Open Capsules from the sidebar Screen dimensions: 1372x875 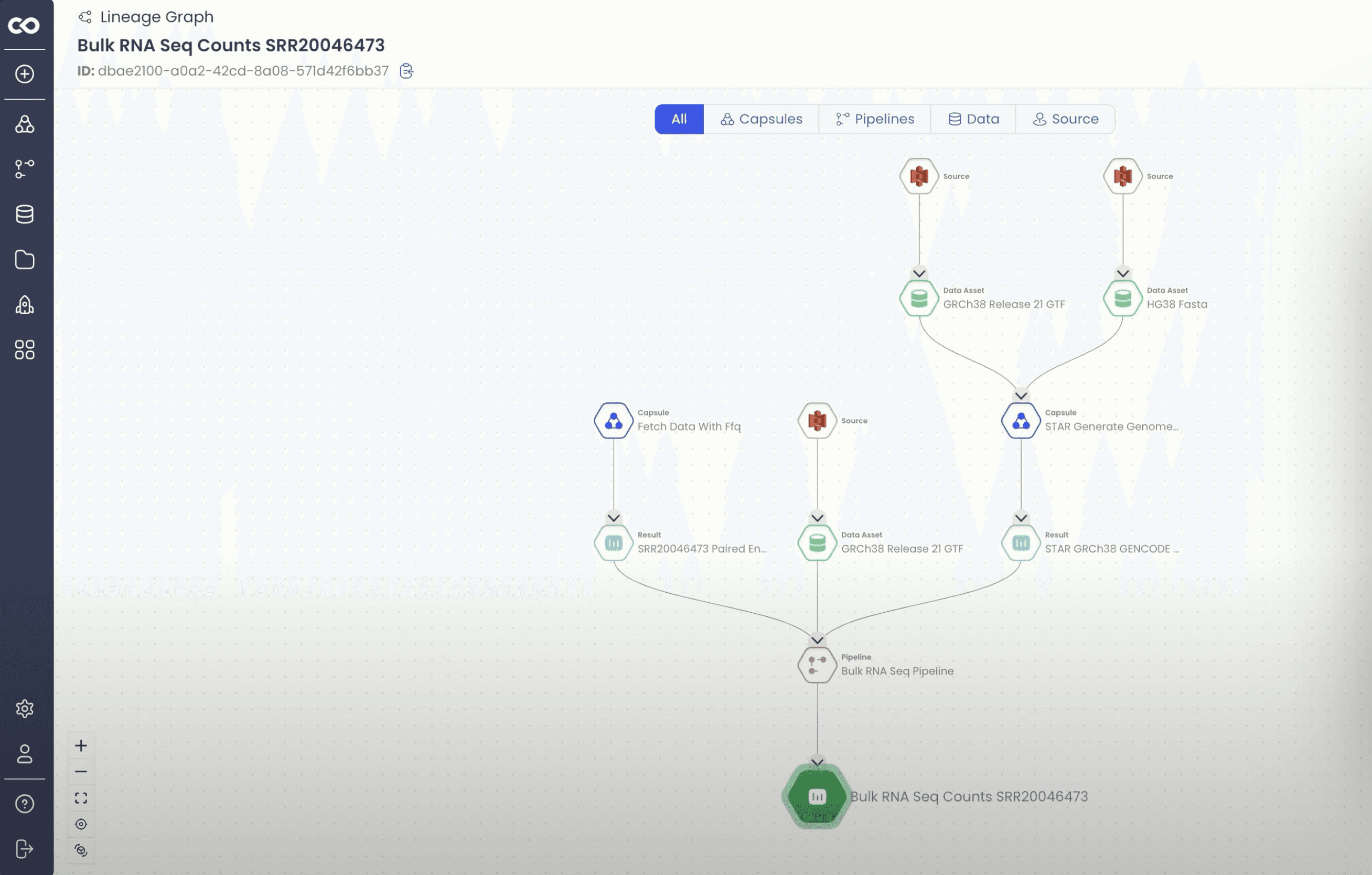(25, 124)
